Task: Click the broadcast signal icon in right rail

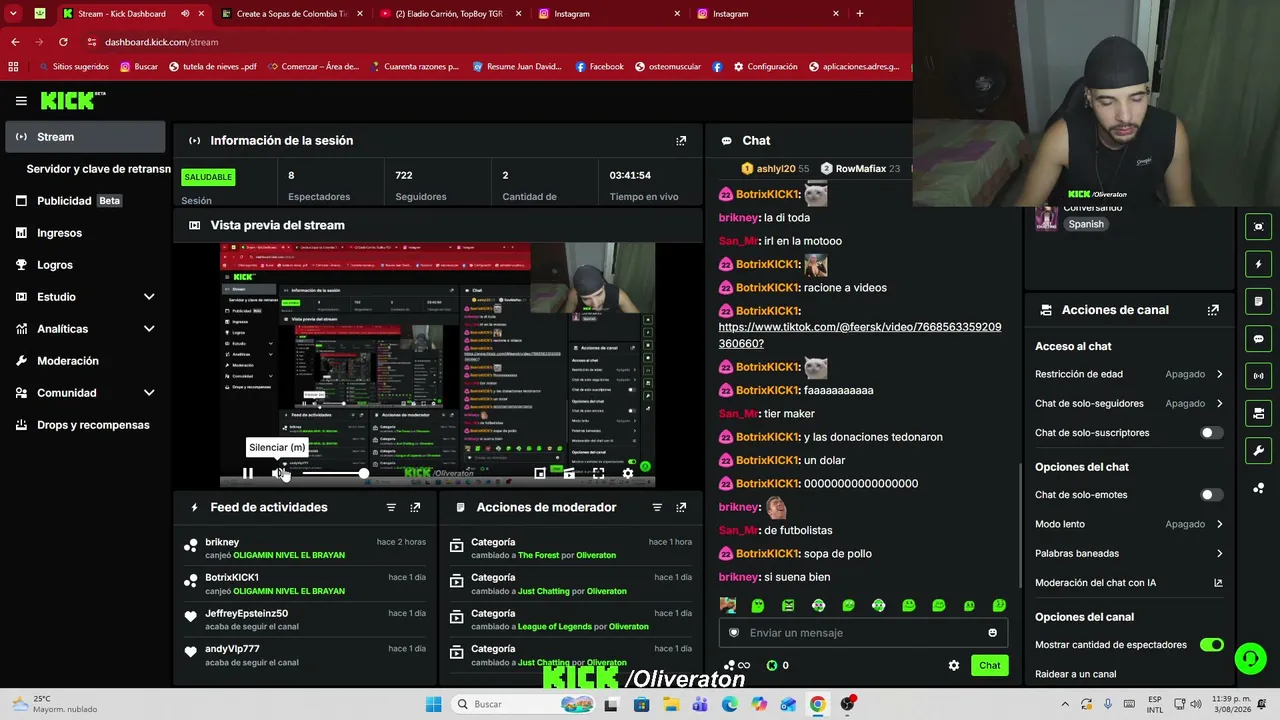Action: point(1259,376)
